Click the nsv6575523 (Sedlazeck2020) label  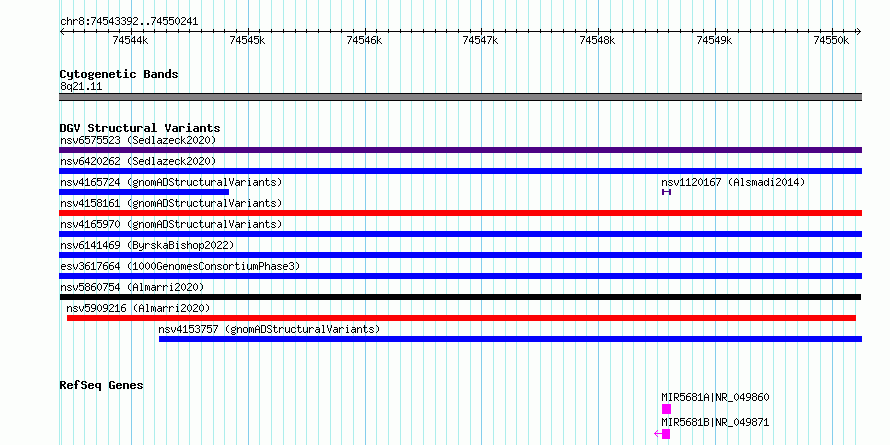pyautogui.click(x=138, y=140)
